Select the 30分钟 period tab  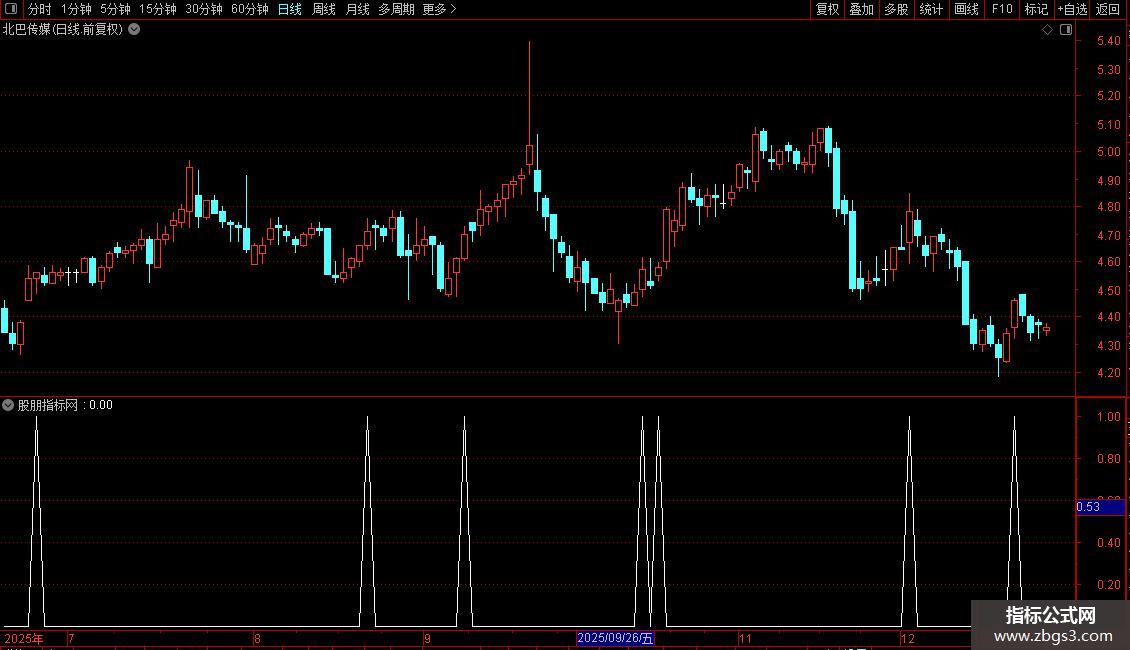[204, 9]
